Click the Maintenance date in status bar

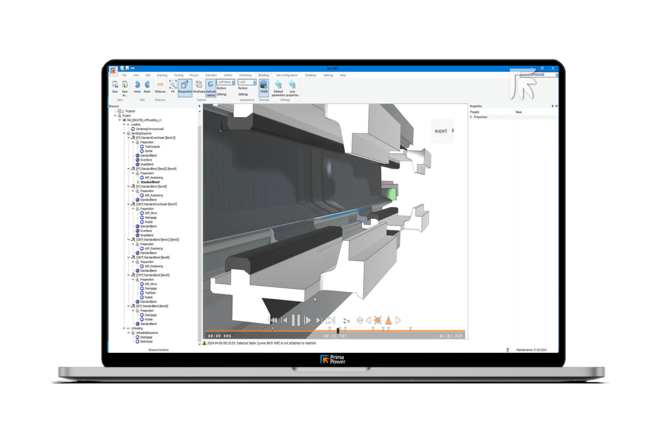[531, 350]
